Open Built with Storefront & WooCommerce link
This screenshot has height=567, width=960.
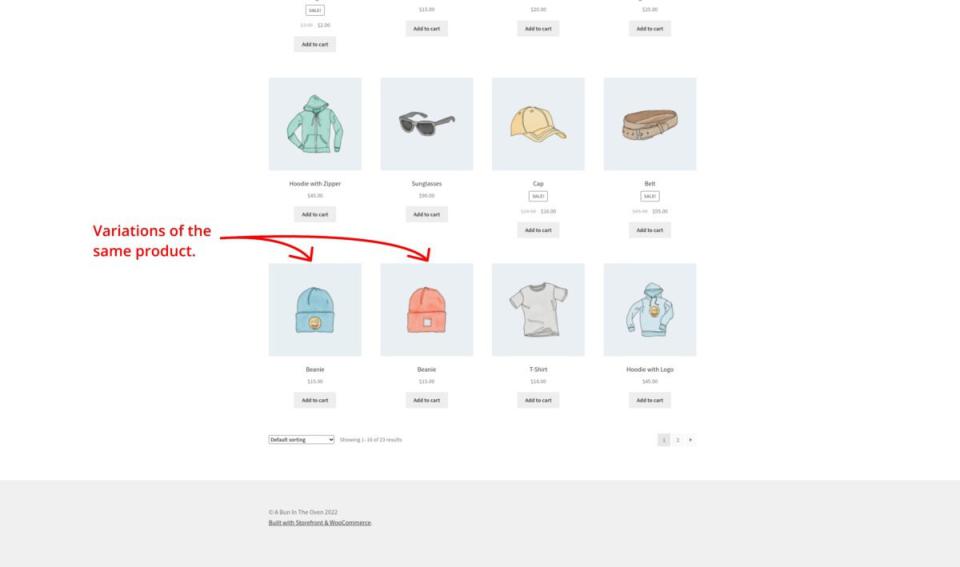(x=320, y=523)
